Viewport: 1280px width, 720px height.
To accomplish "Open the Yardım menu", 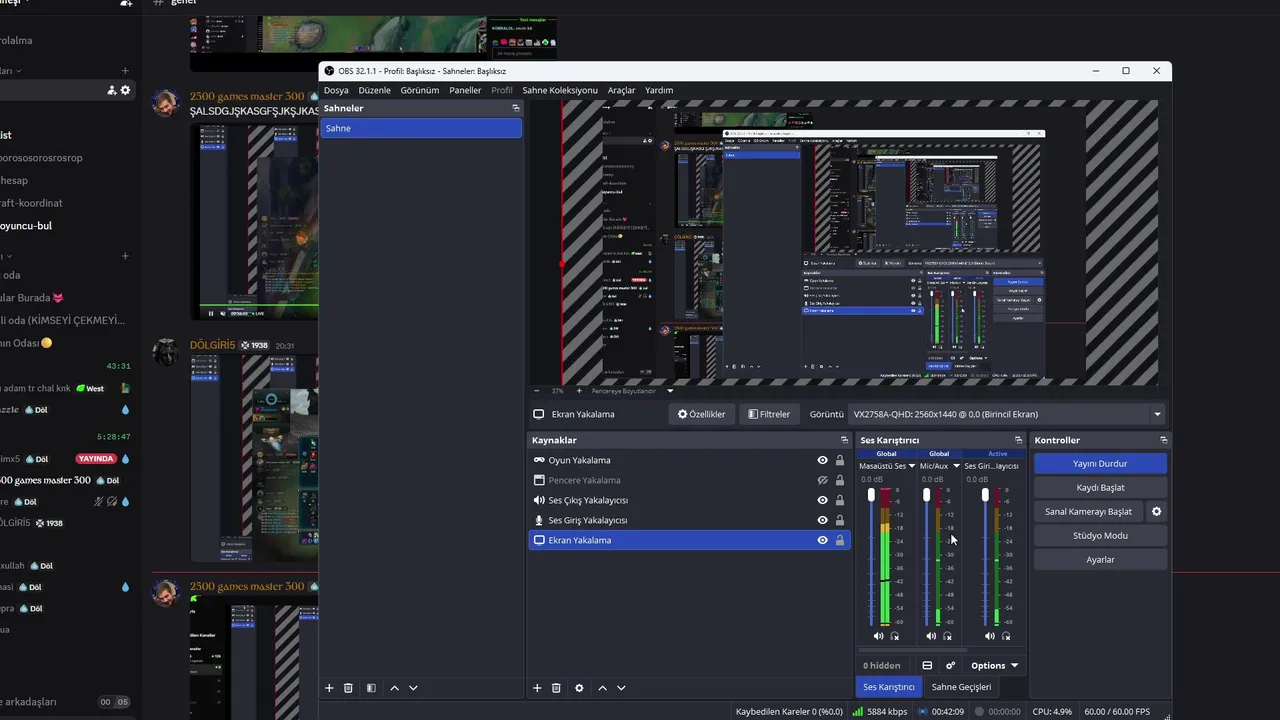I will (x=659, y=90).
